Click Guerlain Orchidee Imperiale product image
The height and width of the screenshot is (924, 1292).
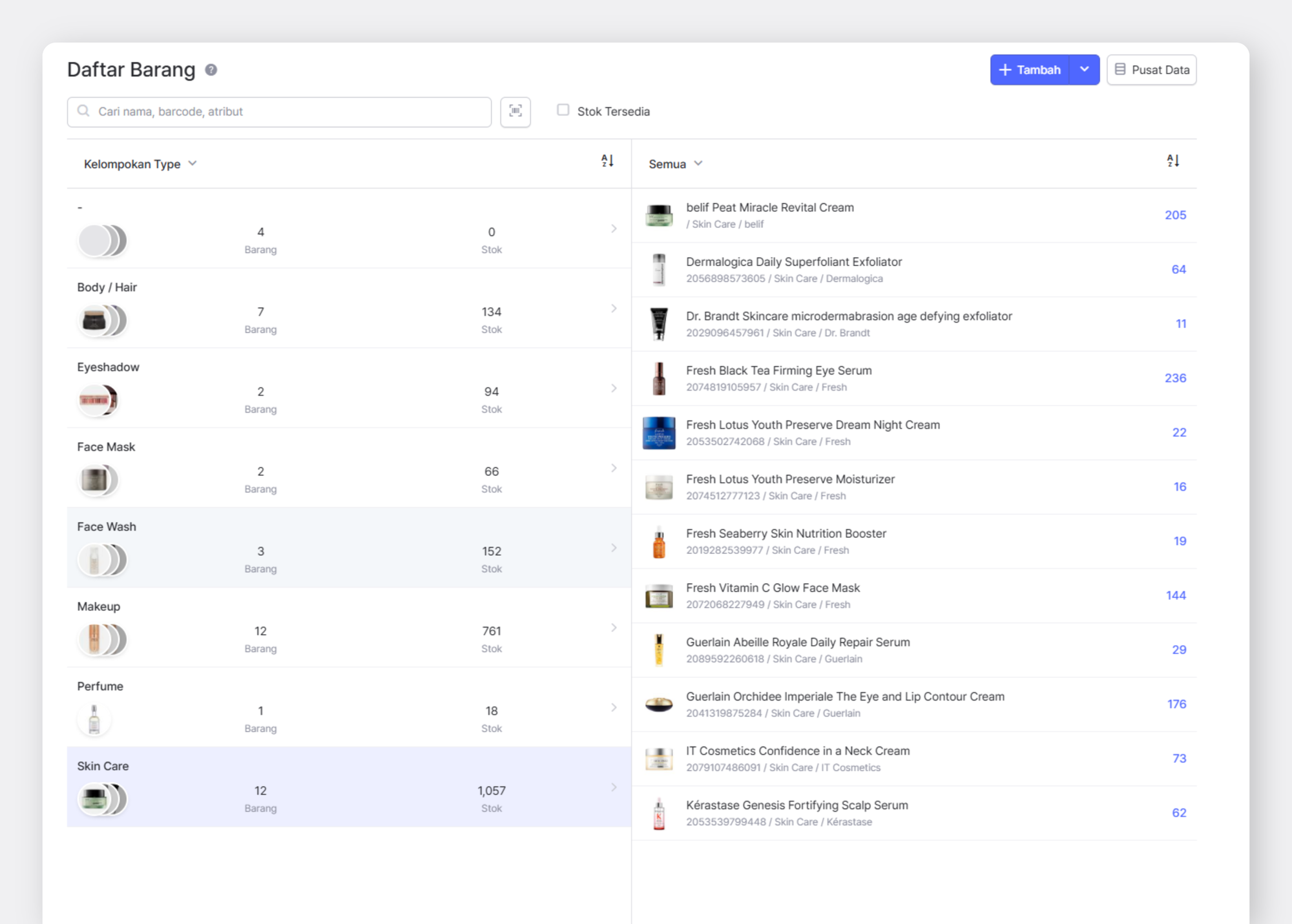click(x=659, y=704)
